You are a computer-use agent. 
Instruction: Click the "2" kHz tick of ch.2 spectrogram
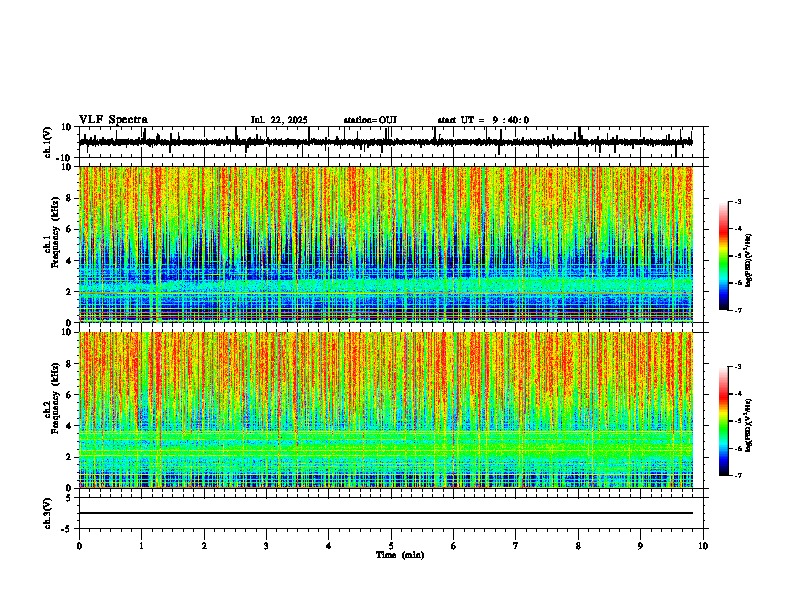[69, 457]
